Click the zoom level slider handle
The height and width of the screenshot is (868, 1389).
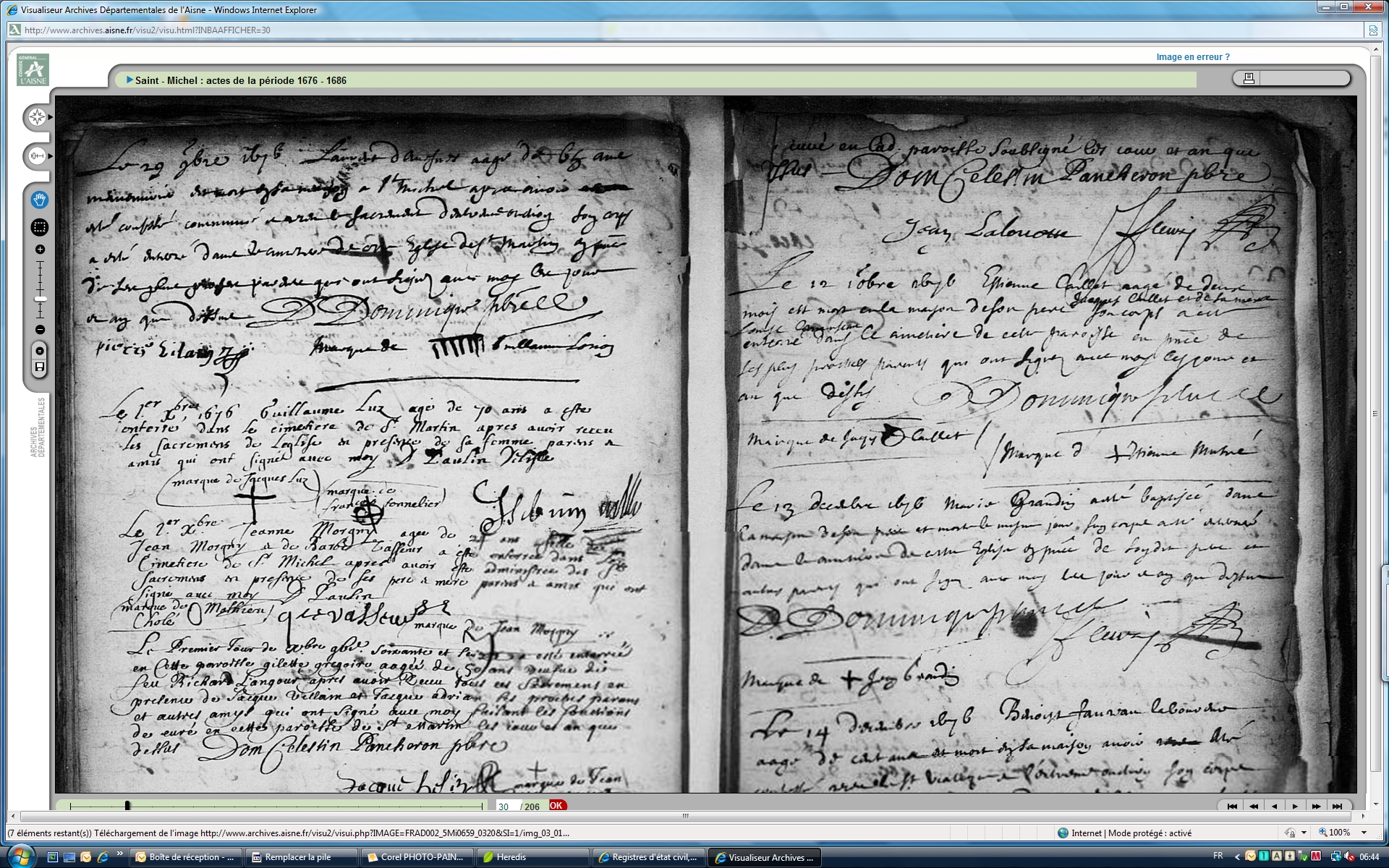tap(41, 299)
